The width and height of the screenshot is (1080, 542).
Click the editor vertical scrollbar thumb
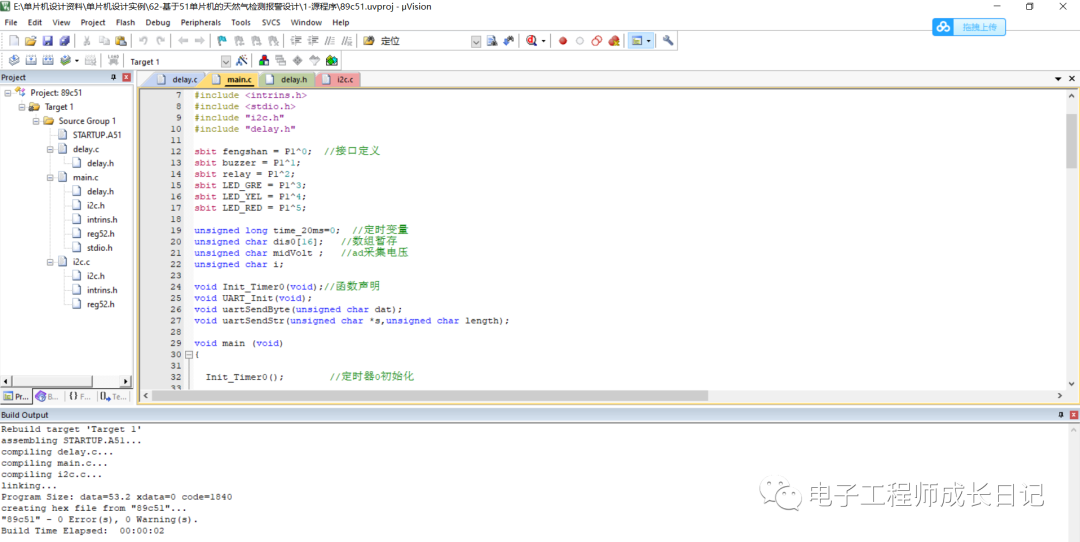[x=1071, y=140]
